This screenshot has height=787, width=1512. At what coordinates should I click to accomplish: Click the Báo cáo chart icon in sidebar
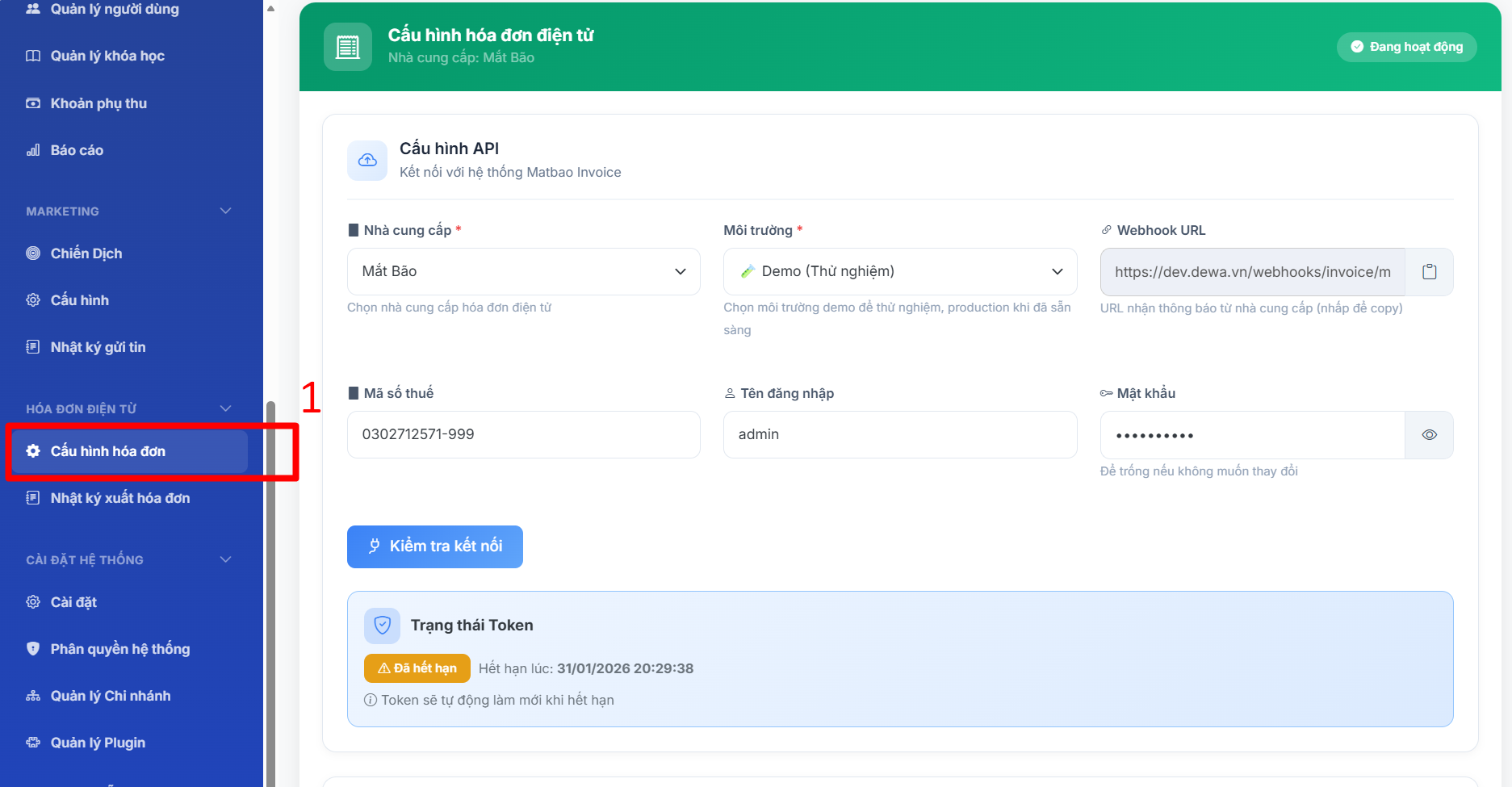(33, 150)
